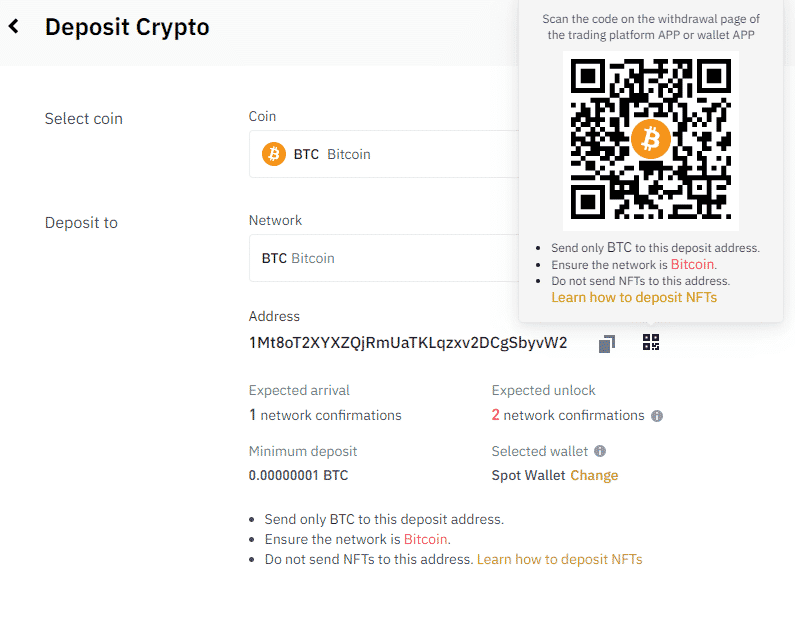Image resolution: width=795 pixels, height=617 pixels.
Task: Click info icon beside Expected unlock confirmations
Action: 657,416
